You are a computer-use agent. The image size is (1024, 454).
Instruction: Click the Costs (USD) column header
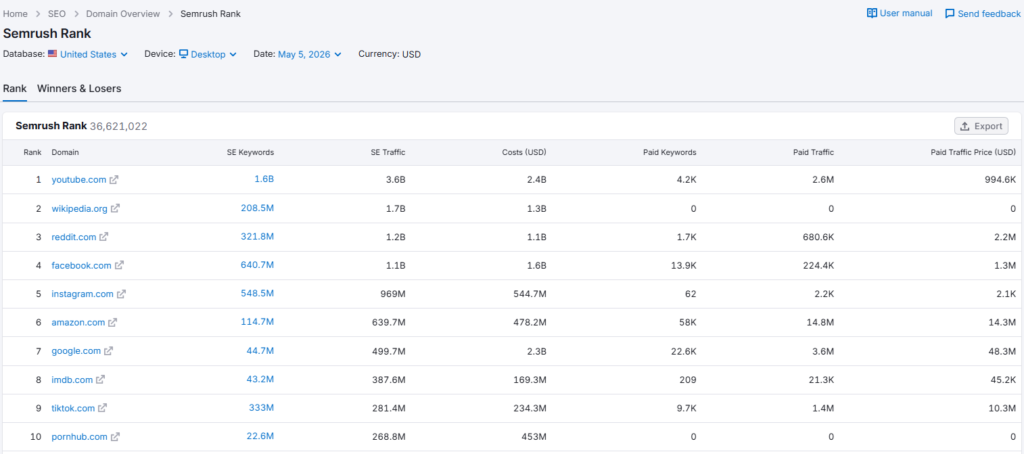coord(525,152)
